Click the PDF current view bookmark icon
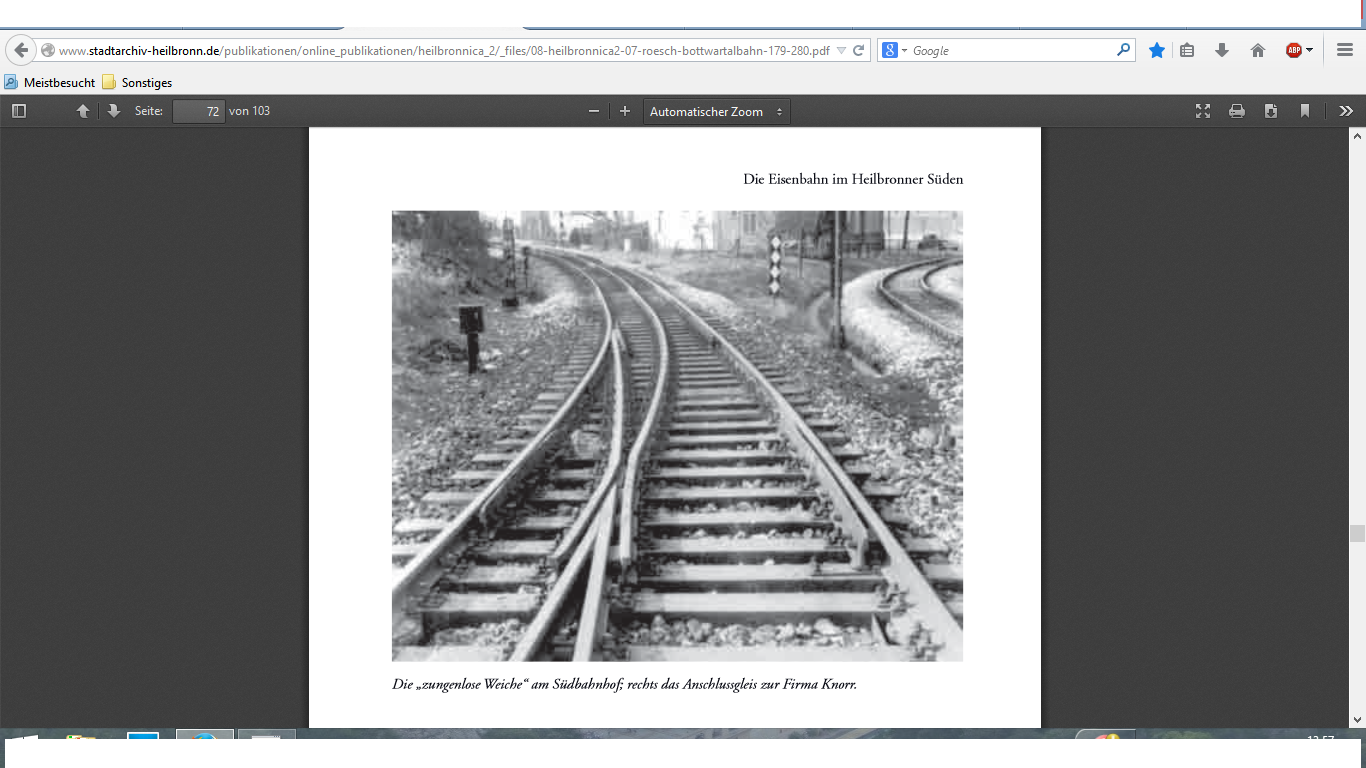The width and height of the screenshot is (1366, 768). [x=1305, y=111]
